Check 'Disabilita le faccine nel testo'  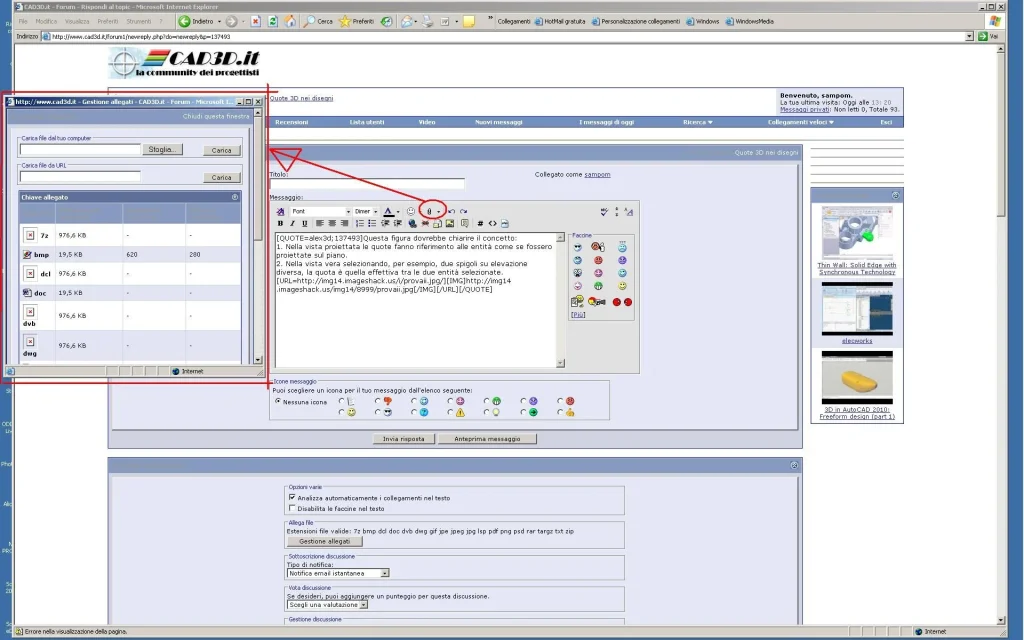[292, 508]
